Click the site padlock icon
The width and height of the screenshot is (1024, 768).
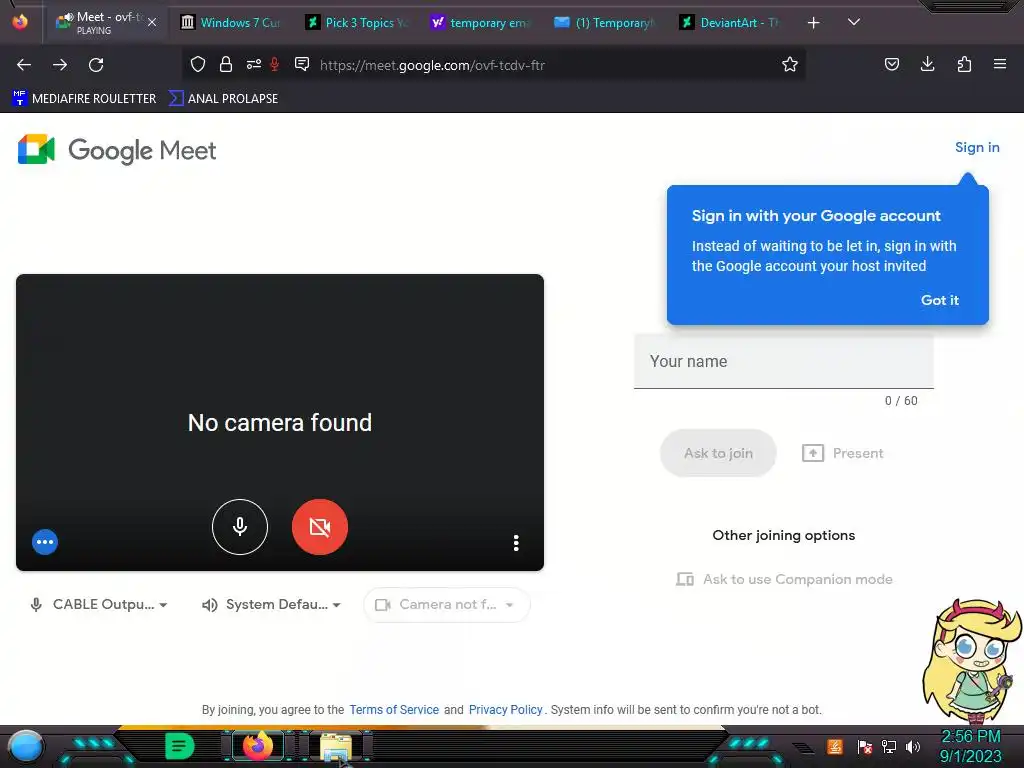click(226, 64)
